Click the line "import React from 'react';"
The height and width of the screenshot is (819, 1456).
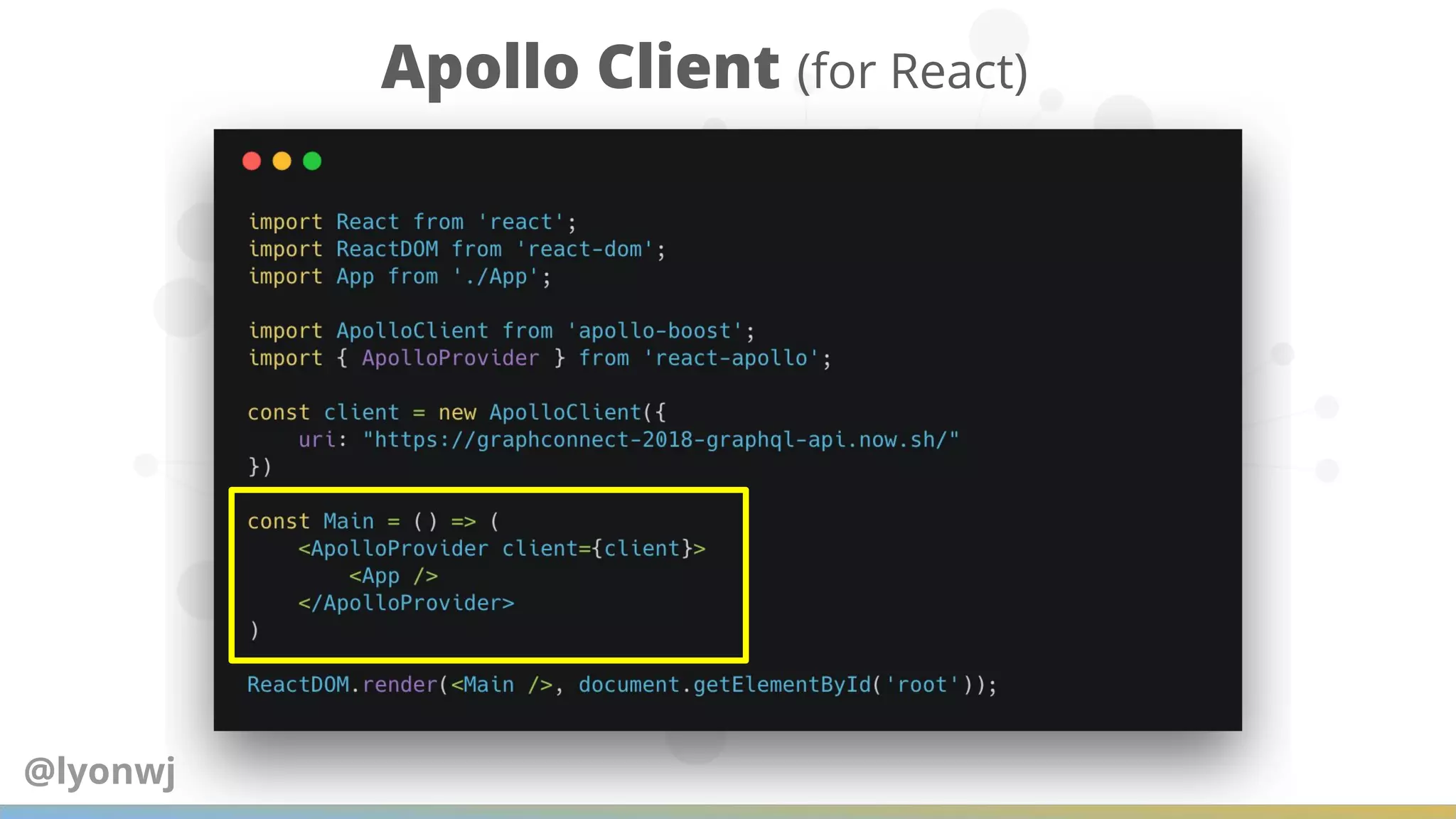[412, 222]
